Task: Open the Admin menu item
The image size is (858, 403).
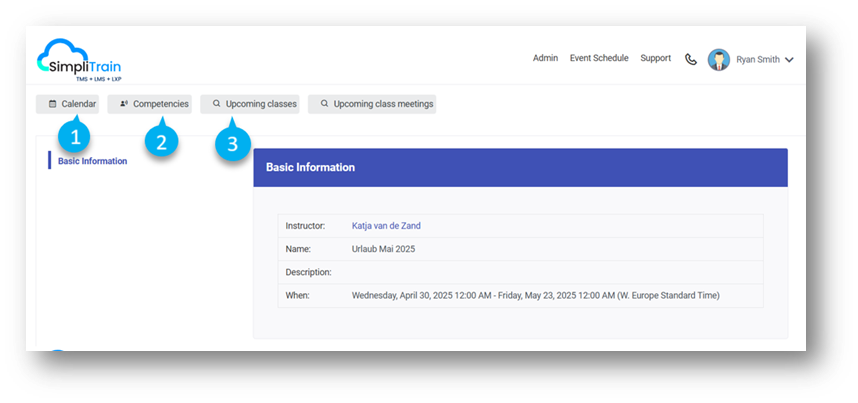Action: coord(545,58)
